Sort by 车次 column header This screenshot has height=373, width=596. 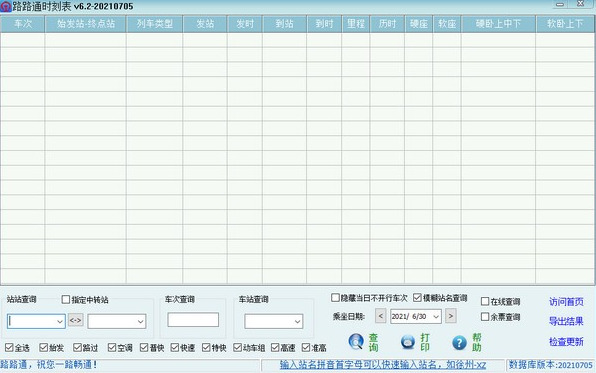(23, 24)
